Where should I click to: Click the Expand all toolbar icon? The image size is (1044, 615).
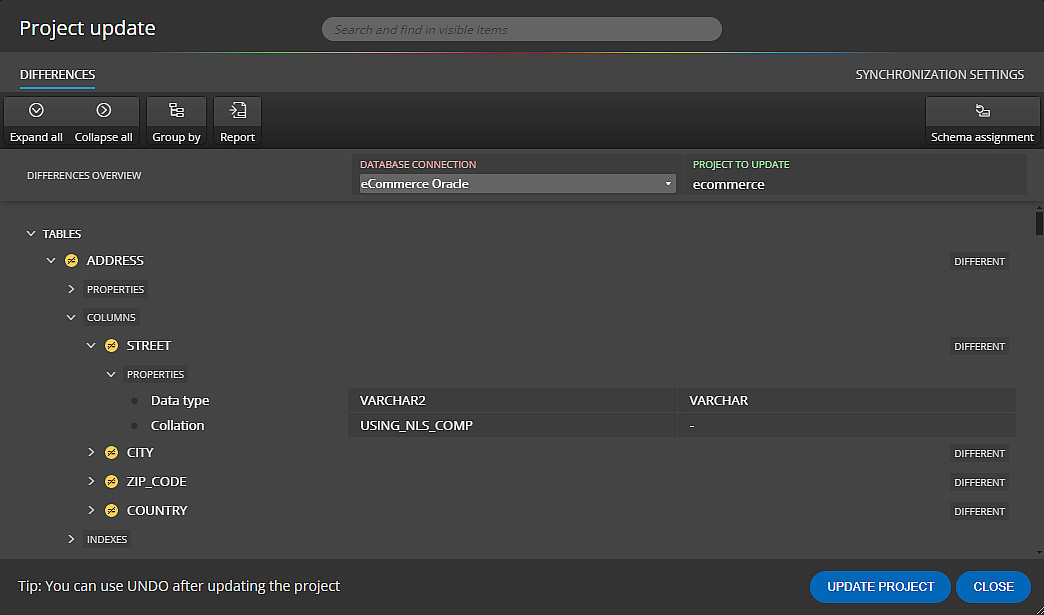(x=37, y=110)
